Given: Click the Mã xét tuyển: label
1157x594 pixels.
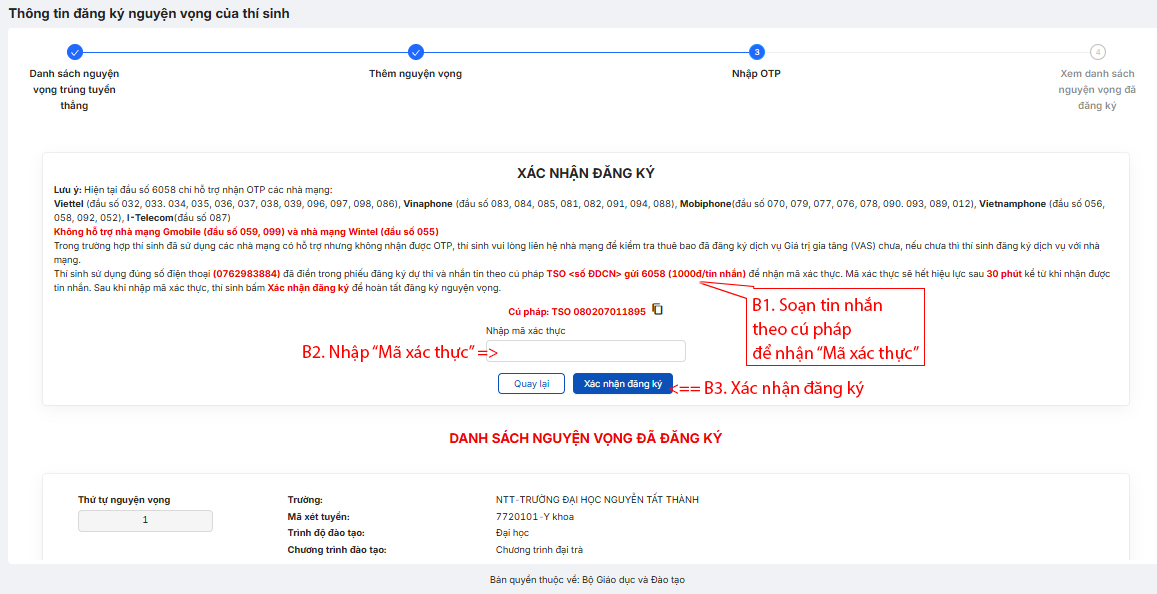Looking at the screenshot, I should tap(318, 517).
